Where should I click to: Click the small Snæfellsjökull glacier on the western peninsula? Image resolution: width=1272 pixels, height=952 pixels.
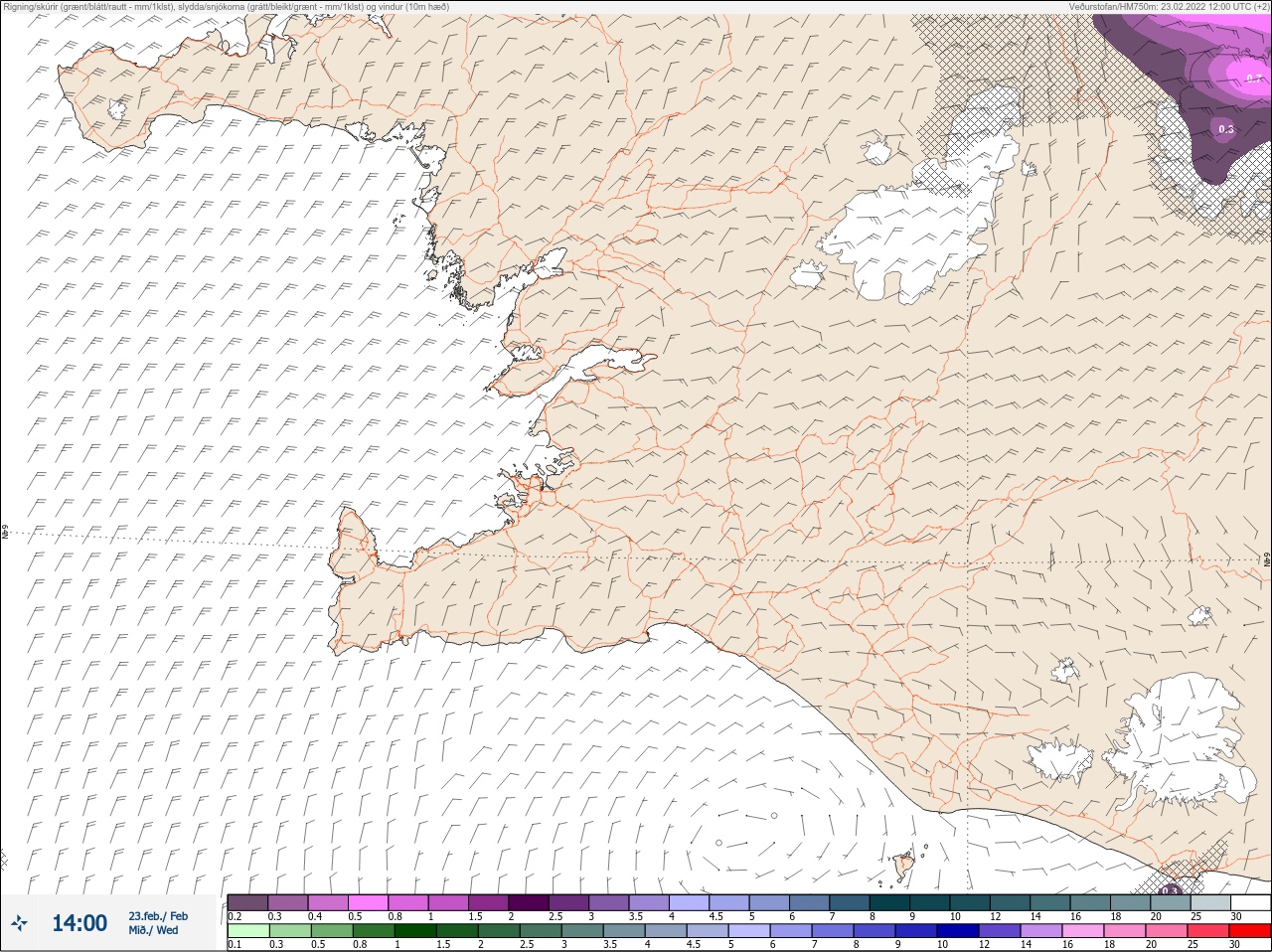117,107
